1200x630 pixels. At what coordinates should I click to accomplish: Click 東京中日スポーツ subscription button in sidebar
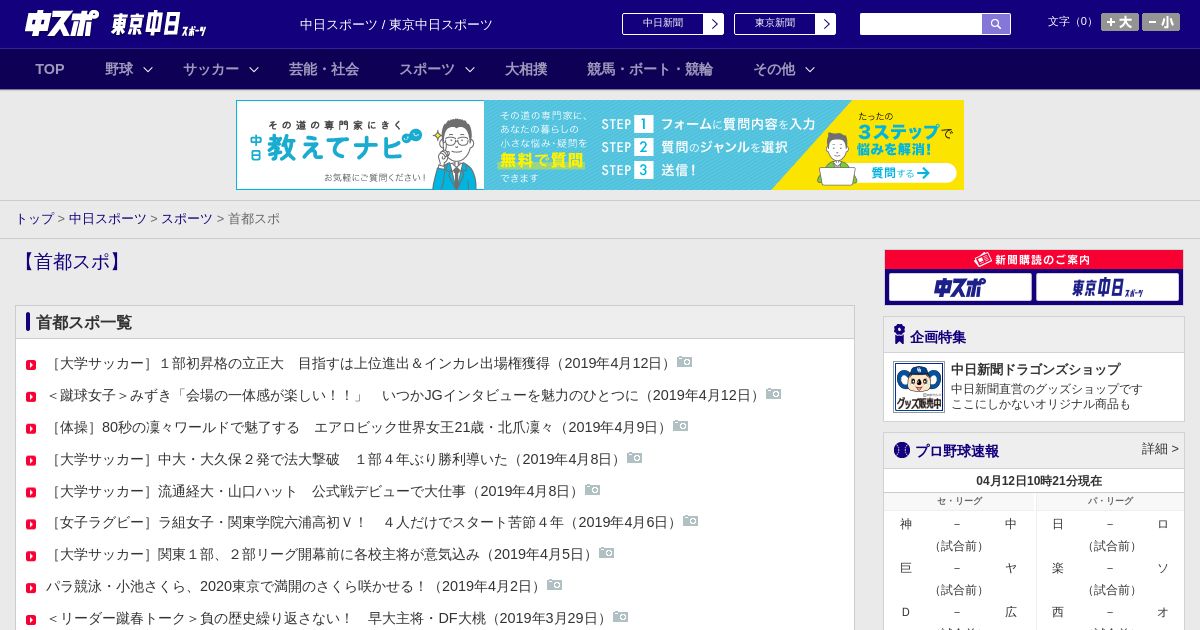(x=1108, y=288)
